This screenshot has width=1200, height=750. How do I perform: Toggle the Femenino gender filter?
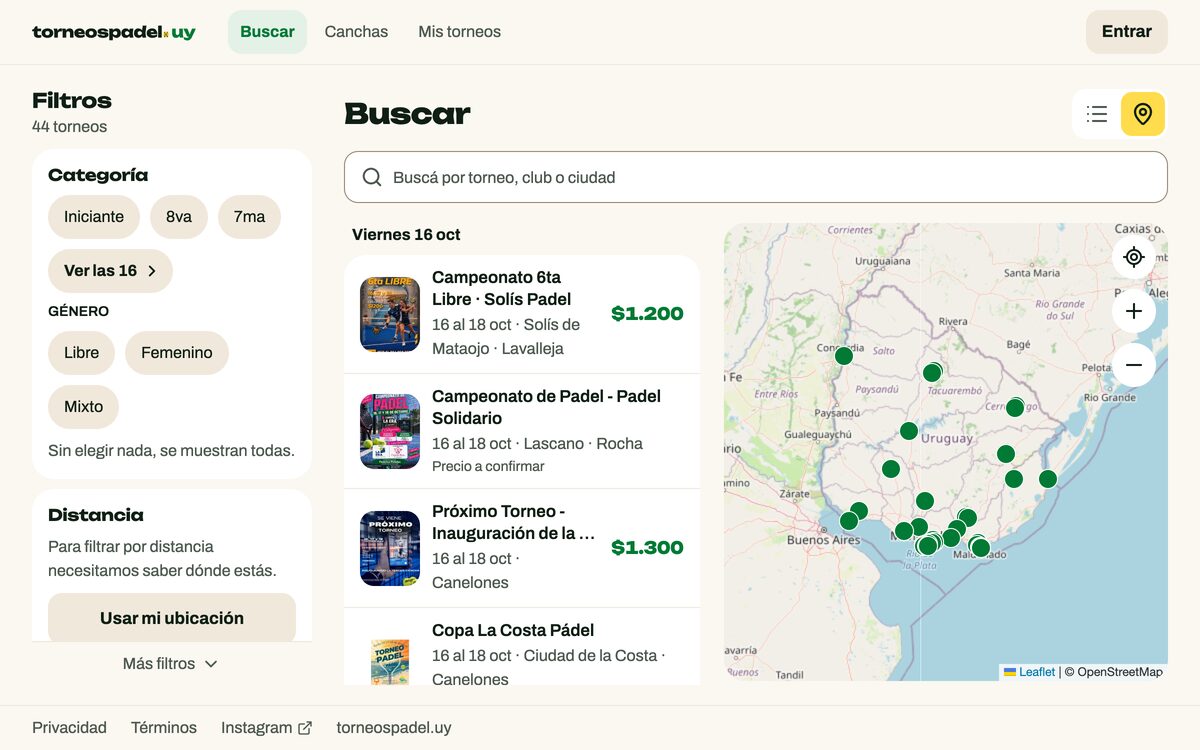(x=177, y=353)
